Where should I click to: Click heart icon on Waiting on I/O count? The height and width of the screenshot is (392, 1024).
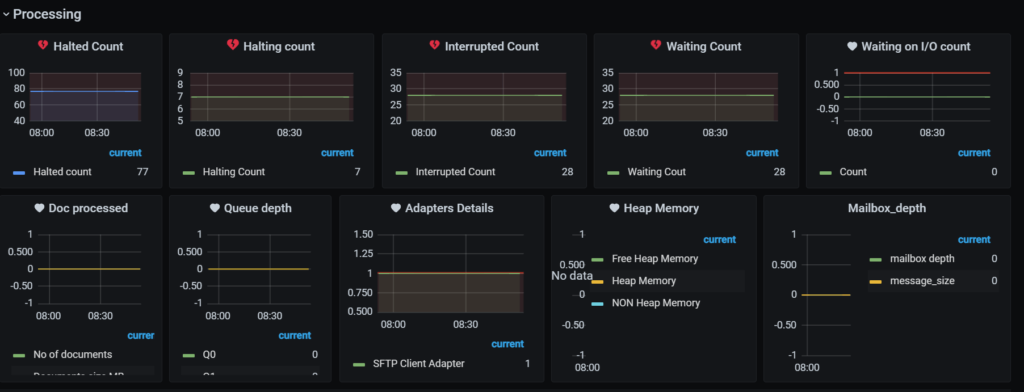852,46
